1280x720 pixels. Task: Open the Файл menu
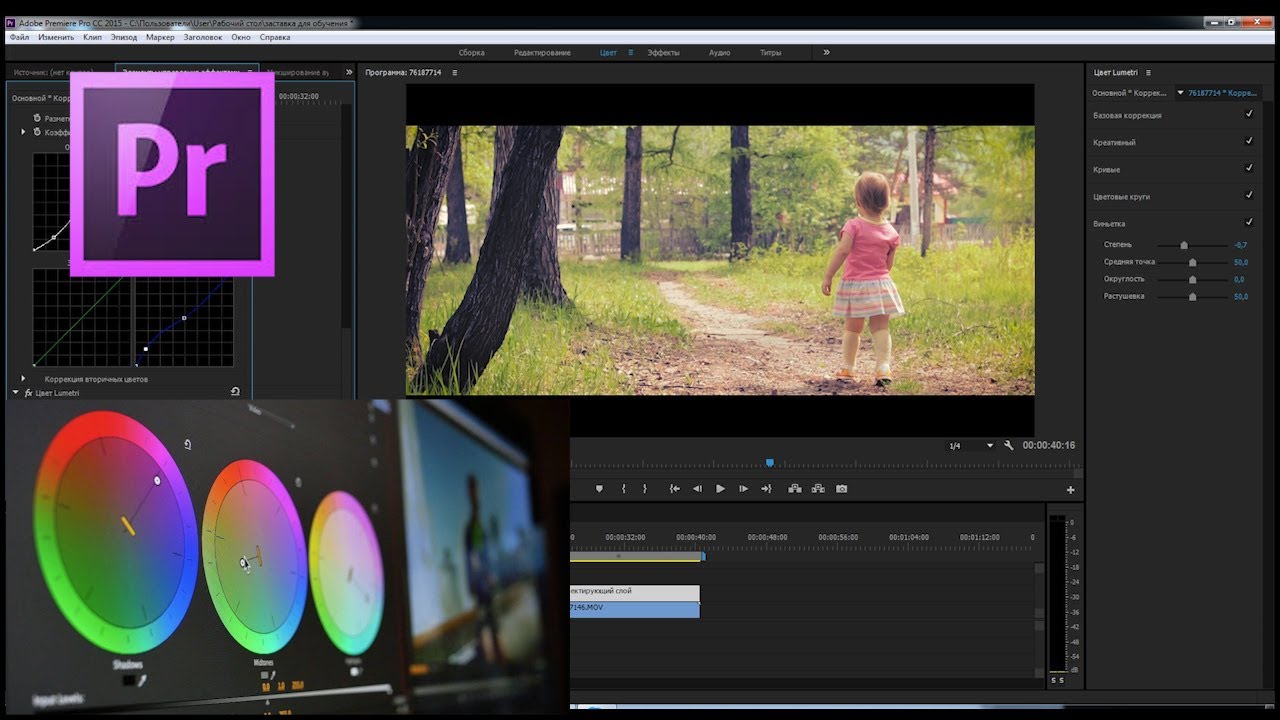tap(19, 37)
